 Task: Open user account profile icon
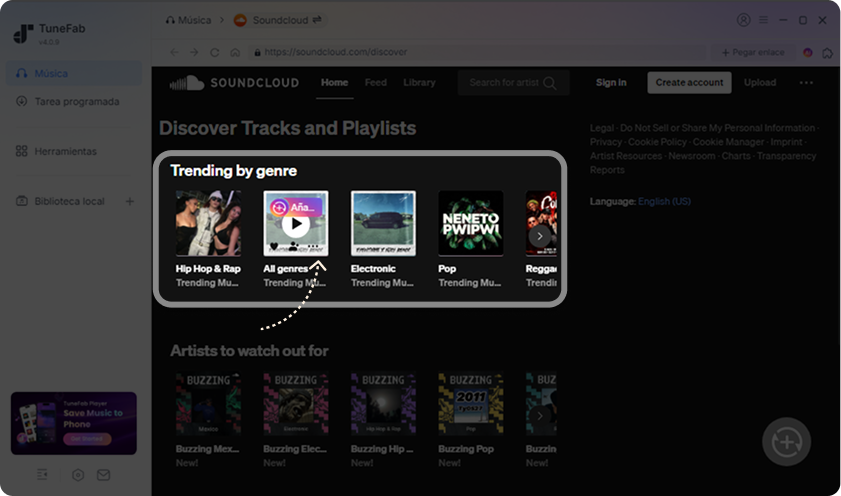pyautogui.click(x=743, y=20)
